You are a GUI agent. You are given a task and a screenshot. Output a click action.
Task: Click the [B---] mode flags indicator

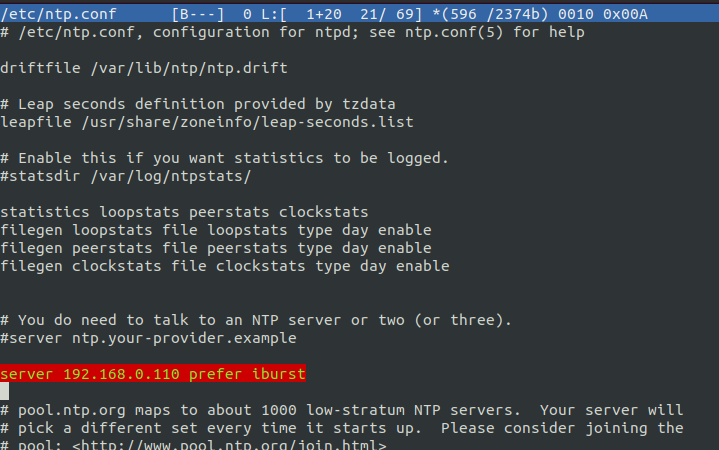coord(198,14)
